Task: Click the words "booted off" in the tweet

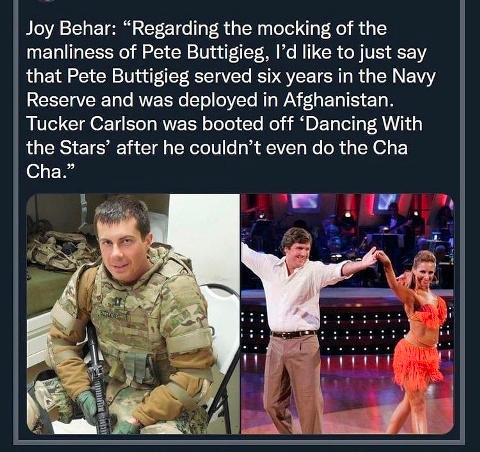Action: 248,124
